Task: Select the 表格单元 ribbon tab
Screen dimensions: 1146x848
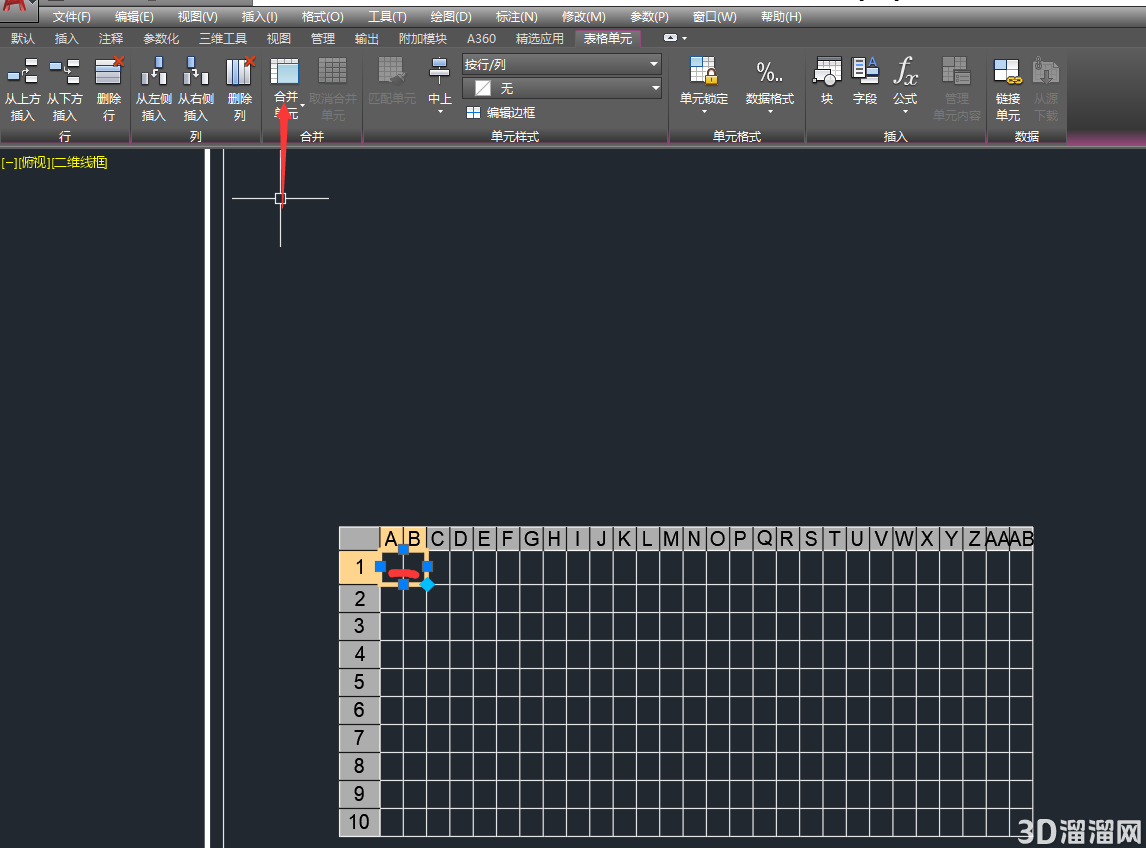Action: [x=607, y=38]
